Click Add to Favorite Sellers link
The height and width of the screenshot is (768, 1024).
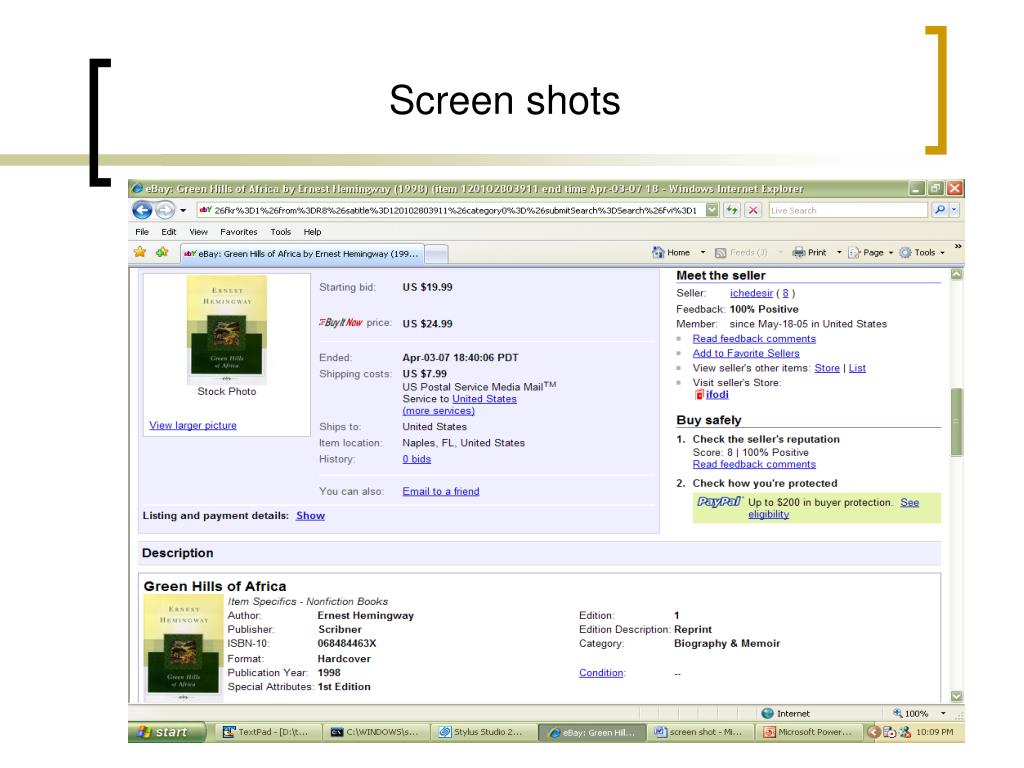[x=746, y=353]
